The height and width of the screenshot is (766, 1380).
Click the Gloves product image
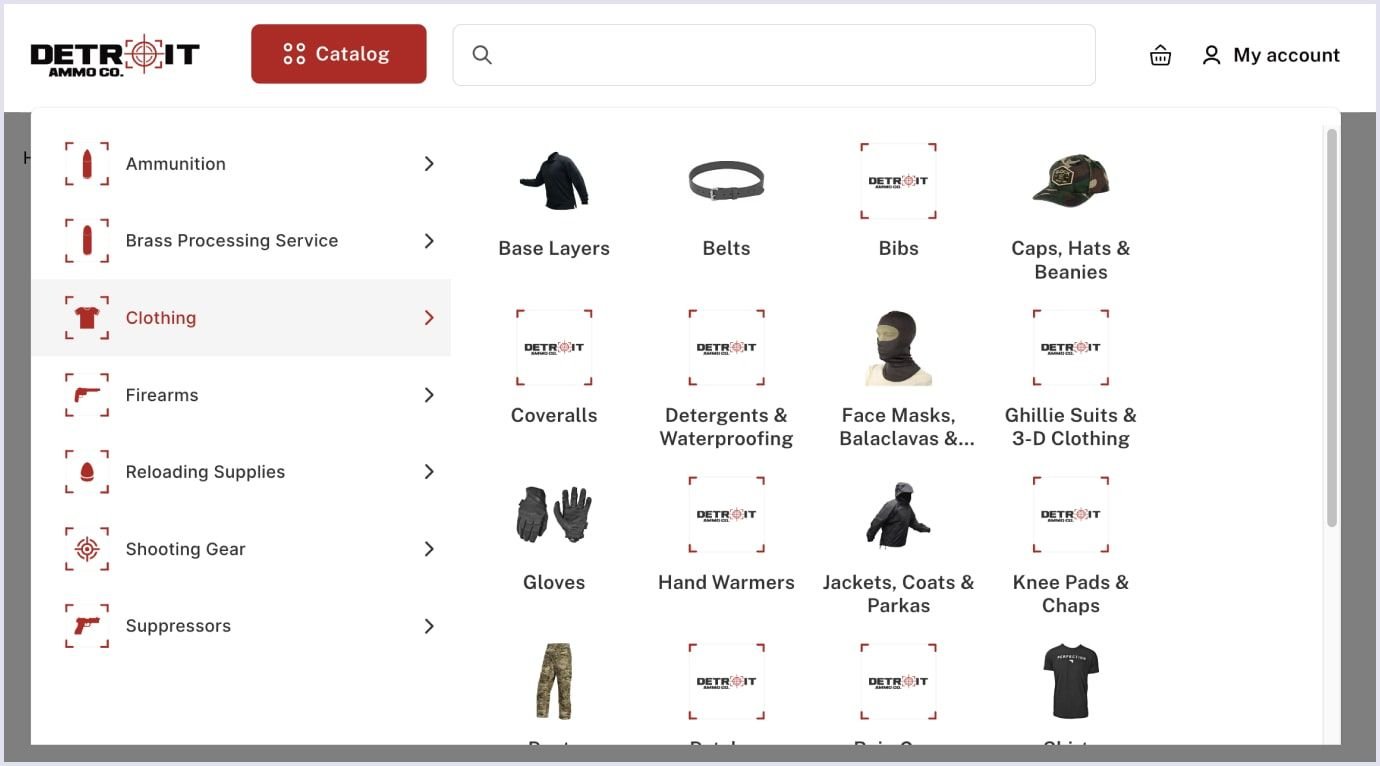pos(554,515)
